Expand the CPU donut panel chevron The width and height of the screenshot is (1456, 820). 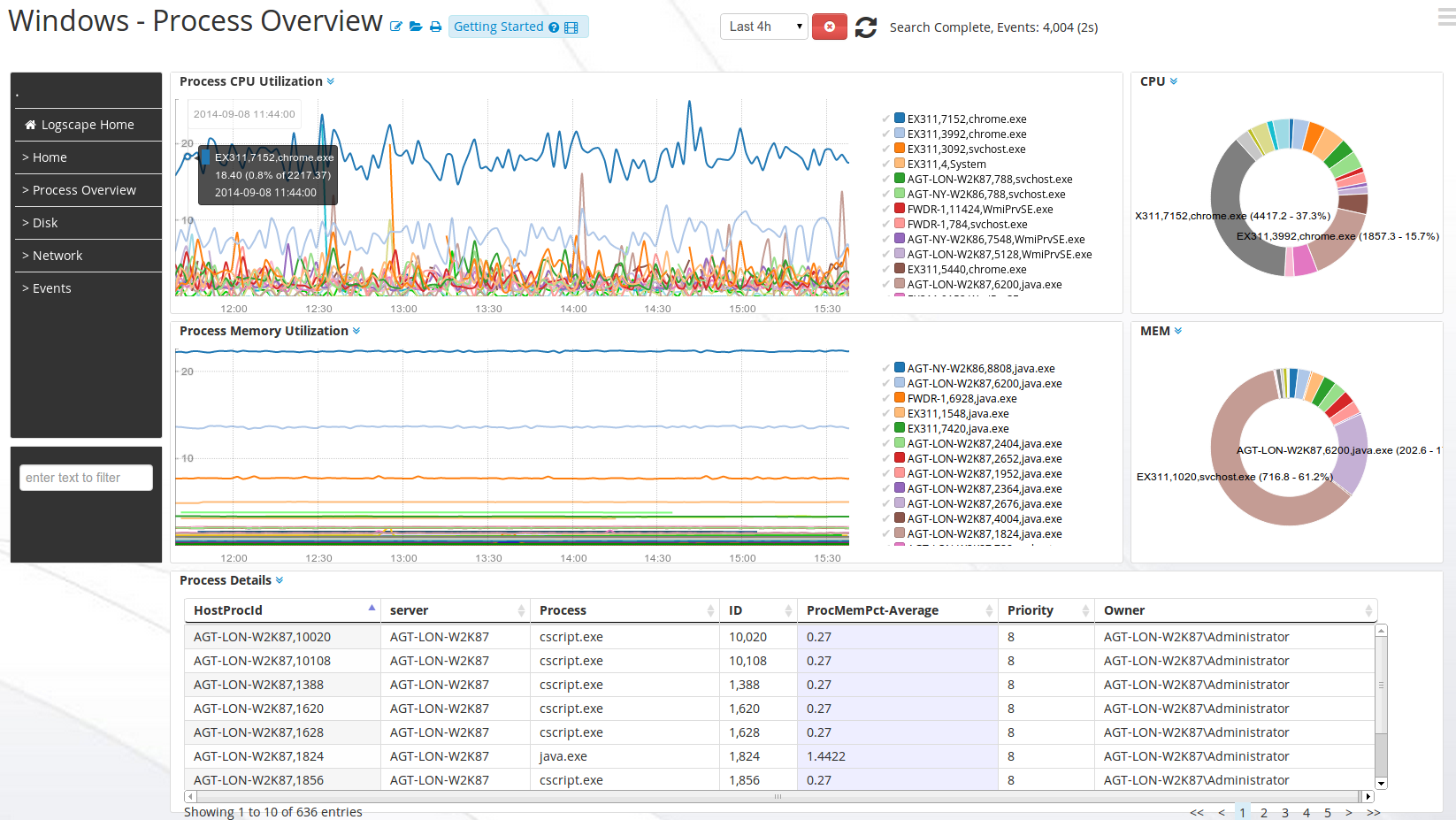(1174, 81)
